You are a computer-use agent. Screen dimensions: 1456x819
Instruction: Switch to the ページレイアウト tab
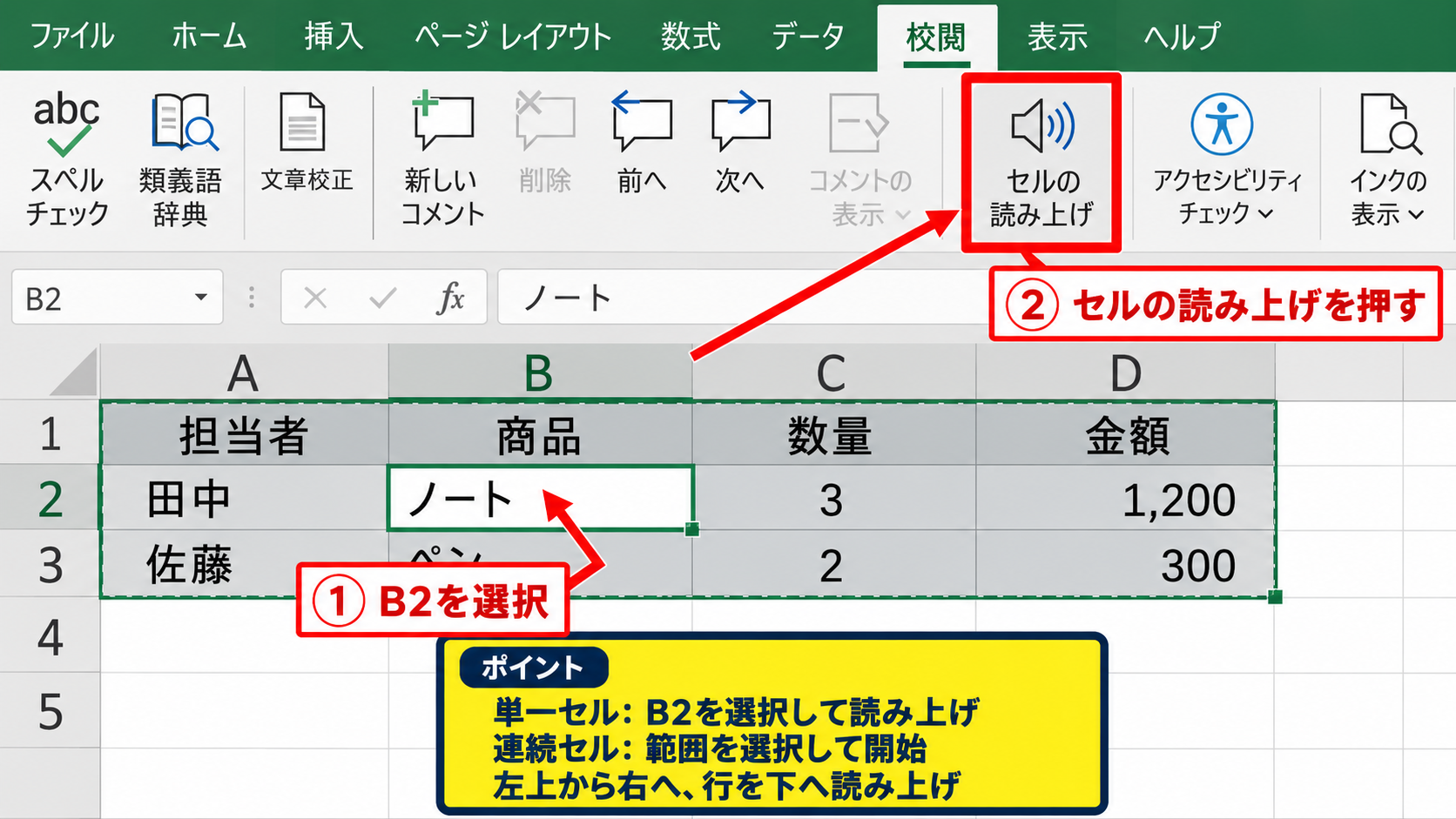(x=513, y=37)
